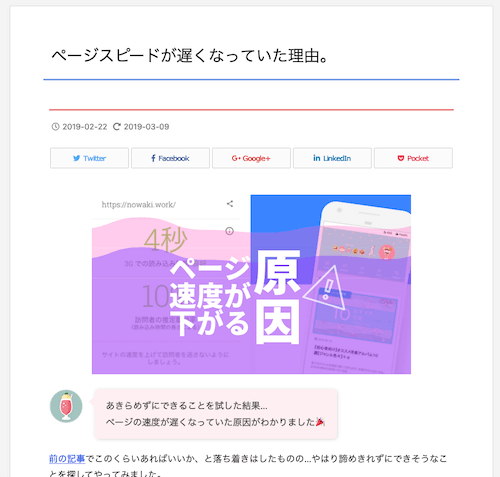
Task: Open the 前の記事 link
Action: click(67, 459)
